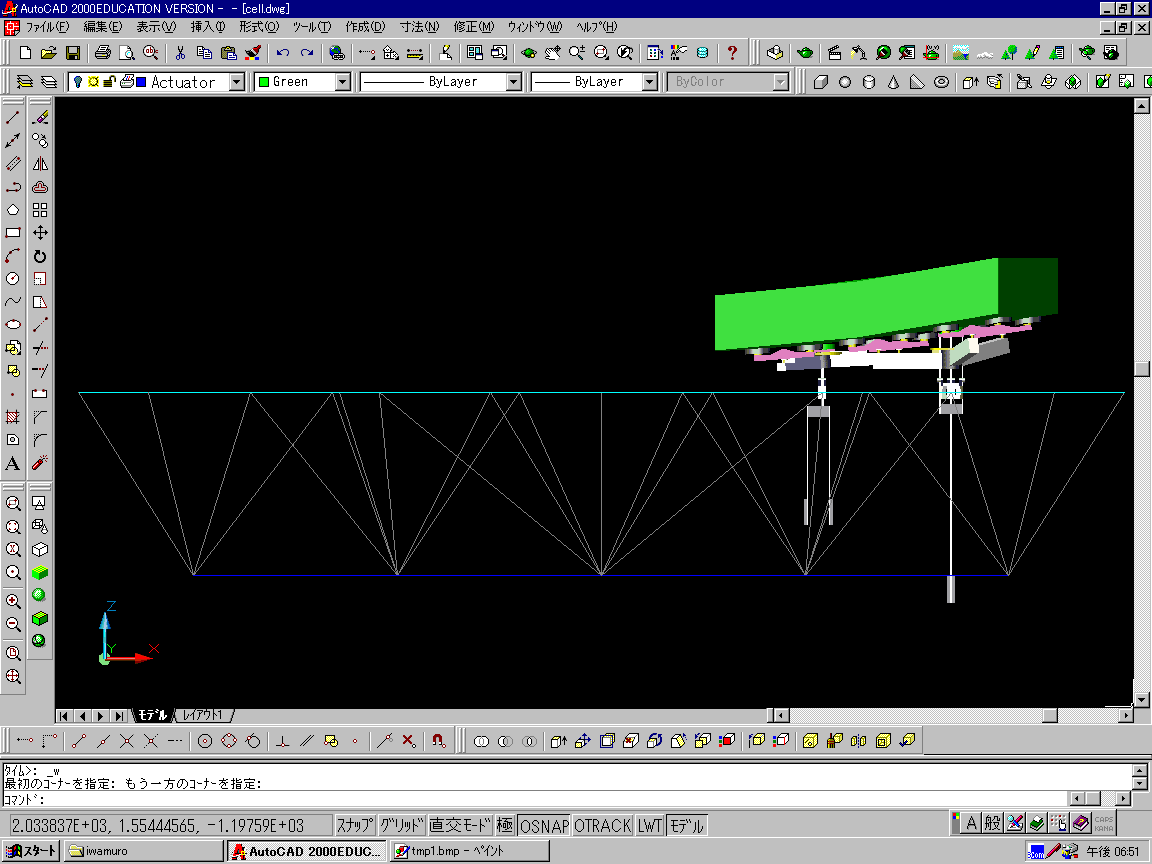Expand the Actuator layer dropdown
Image resolution: width=1152 pixels, height=864 pixels.
click(x=237, y=82)
